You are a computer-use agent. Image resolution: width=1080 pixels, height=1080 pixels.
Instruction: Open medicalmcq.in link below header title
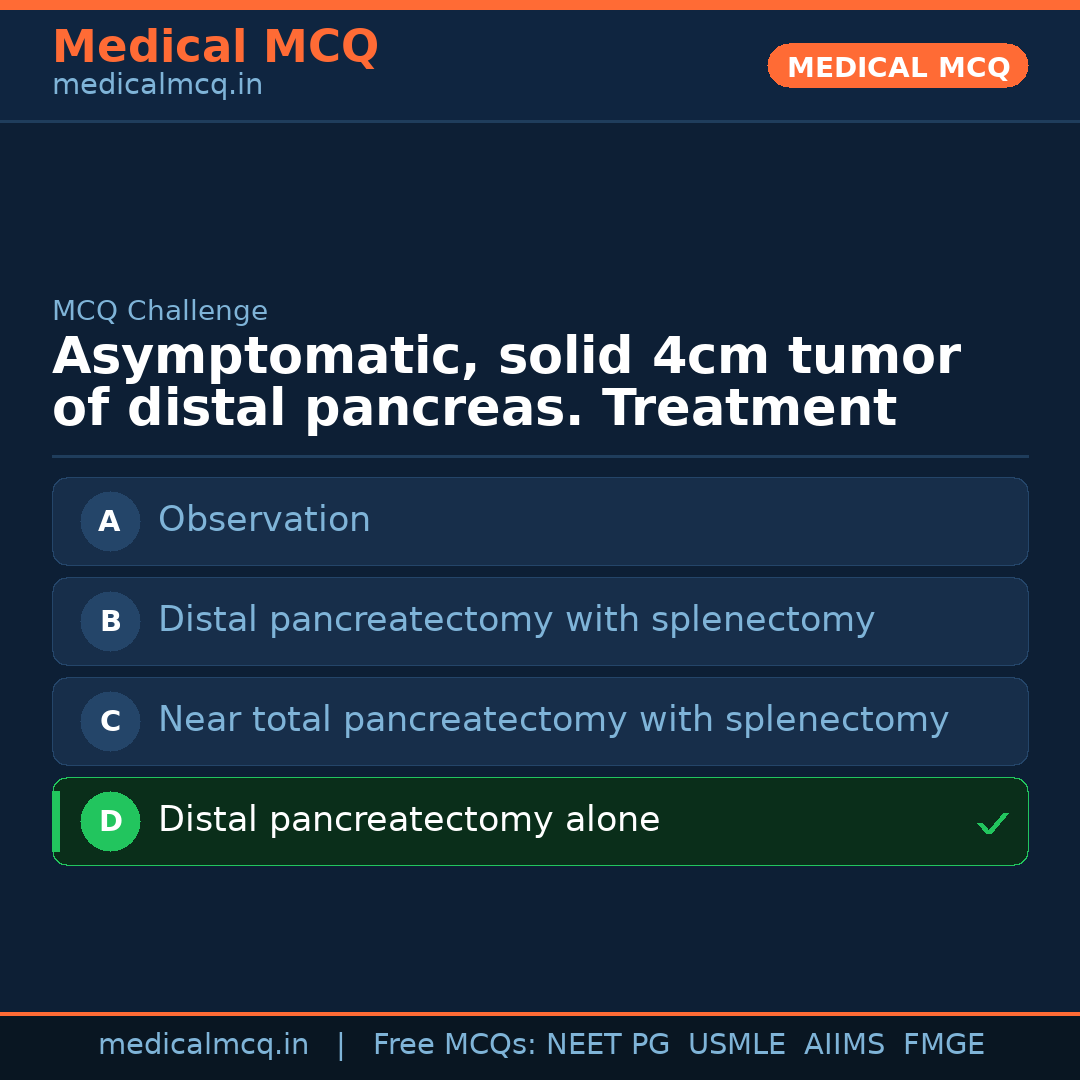pyautogui.click(x=157, y=86)
